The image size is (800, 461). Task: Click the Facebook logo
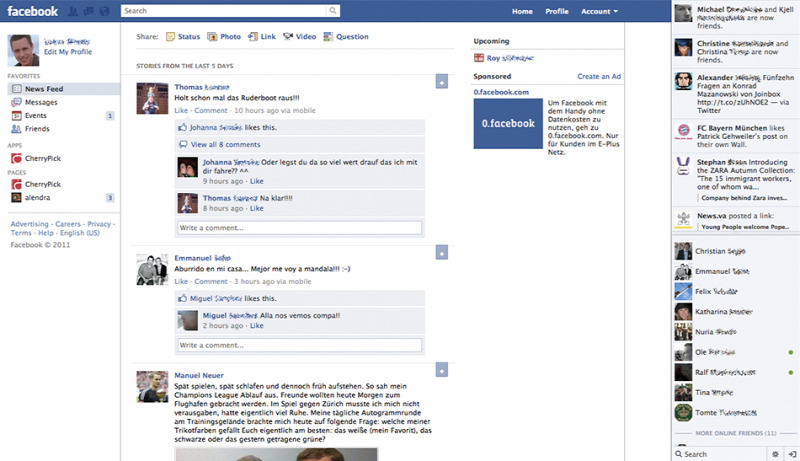[x=33, y=11]
